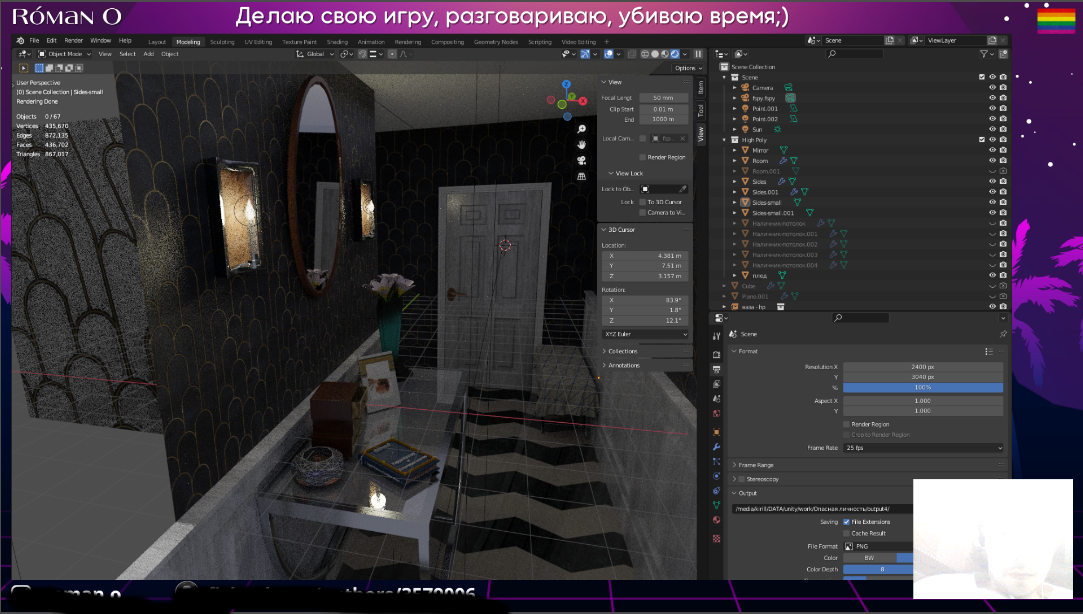Uncheck the File Extensions checkbox
Viewport: 1083px width, 614px height.
(x=847, y=522)
